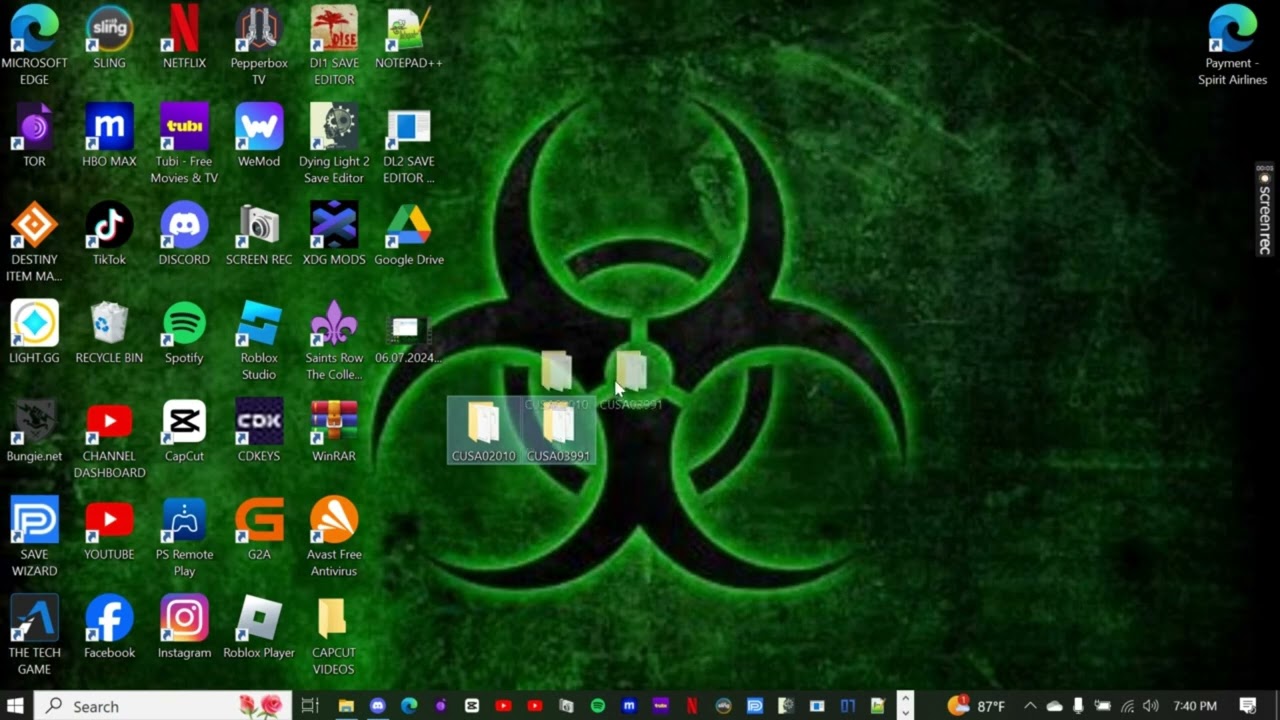Image resolution: width=1280 pixels, height=720 pixels.
Task: Select the XDG MODS desktop icon
Action: pyautogui.click(x=334, y=234)
